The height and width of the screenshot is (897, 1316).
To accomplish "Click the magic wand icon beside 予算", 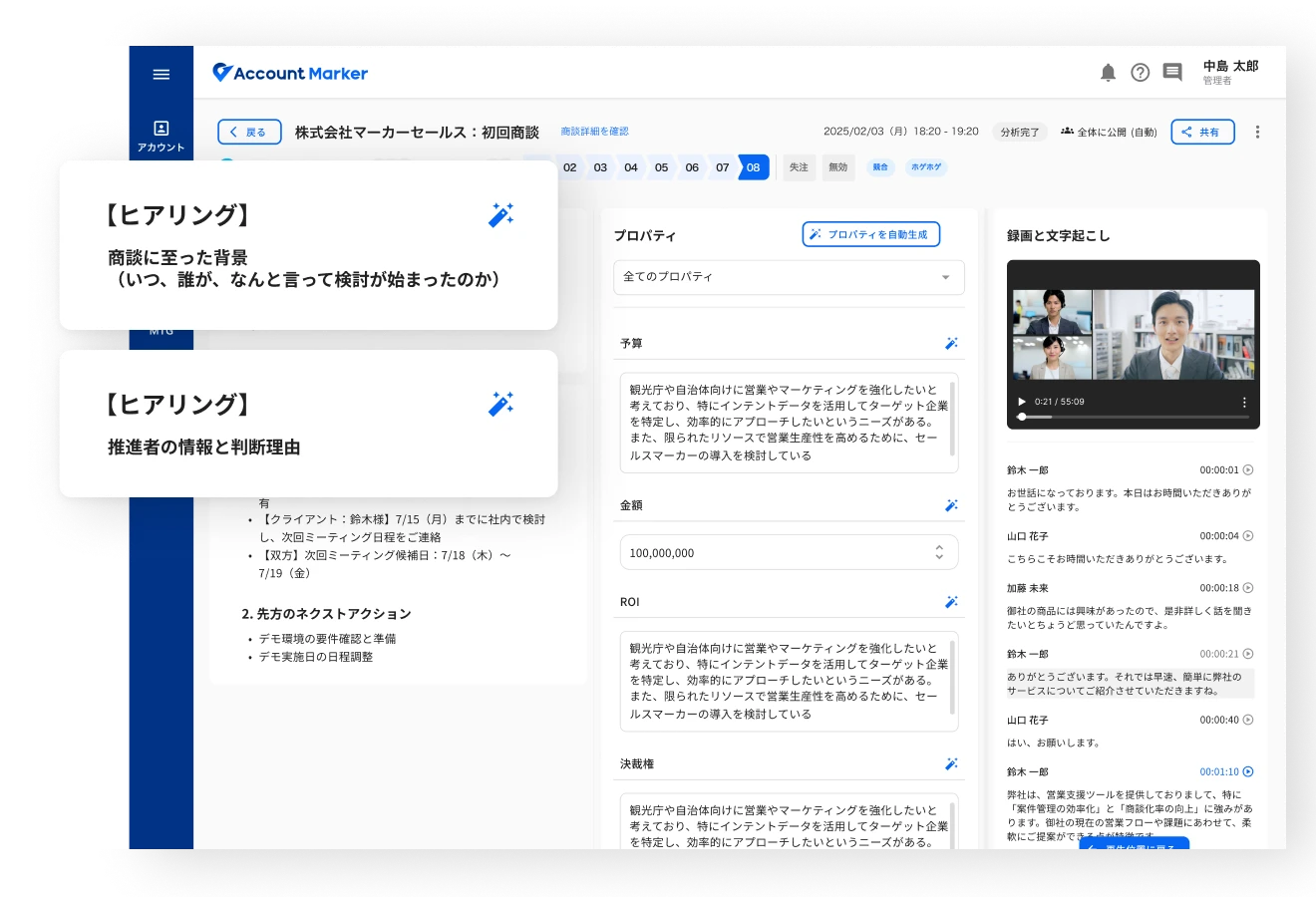I will coord(951,344).
